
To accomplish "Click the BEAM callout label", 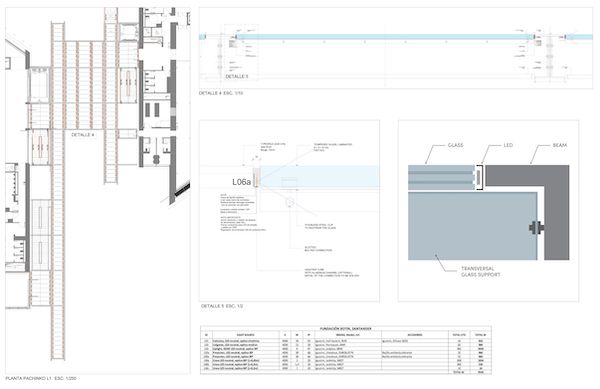I will pyautogui.click(x=560, y=145).
